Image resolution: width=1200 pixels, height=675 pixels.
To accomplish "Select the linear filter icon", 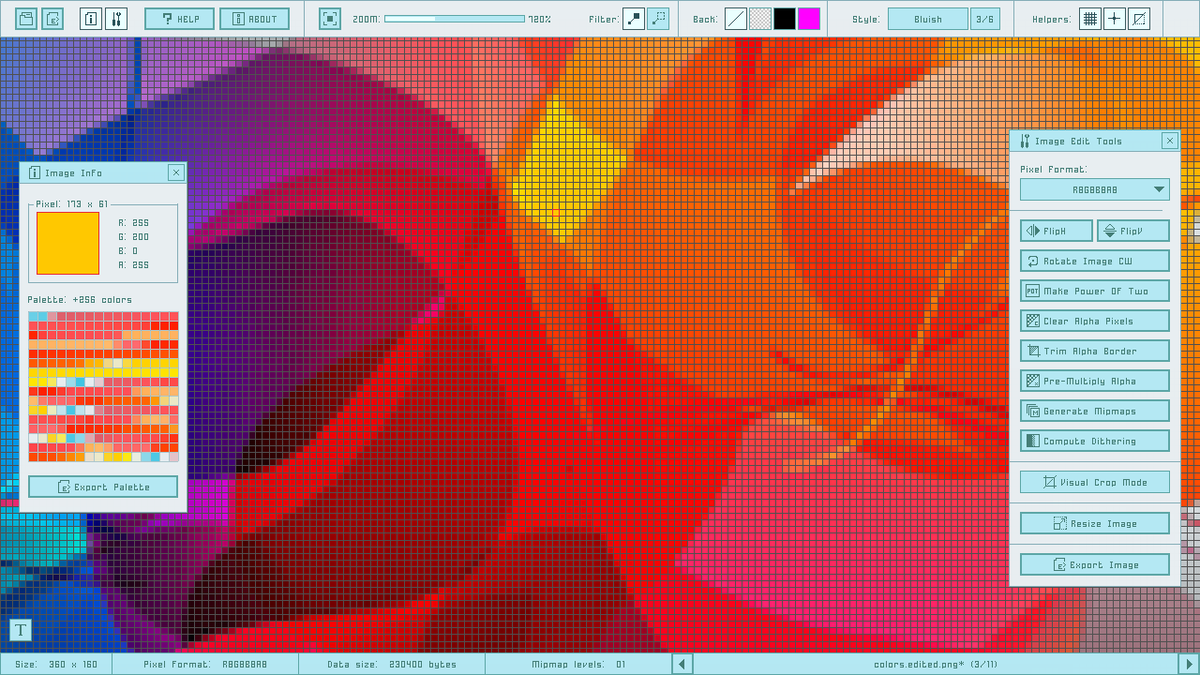I will (x=658, y=18).
